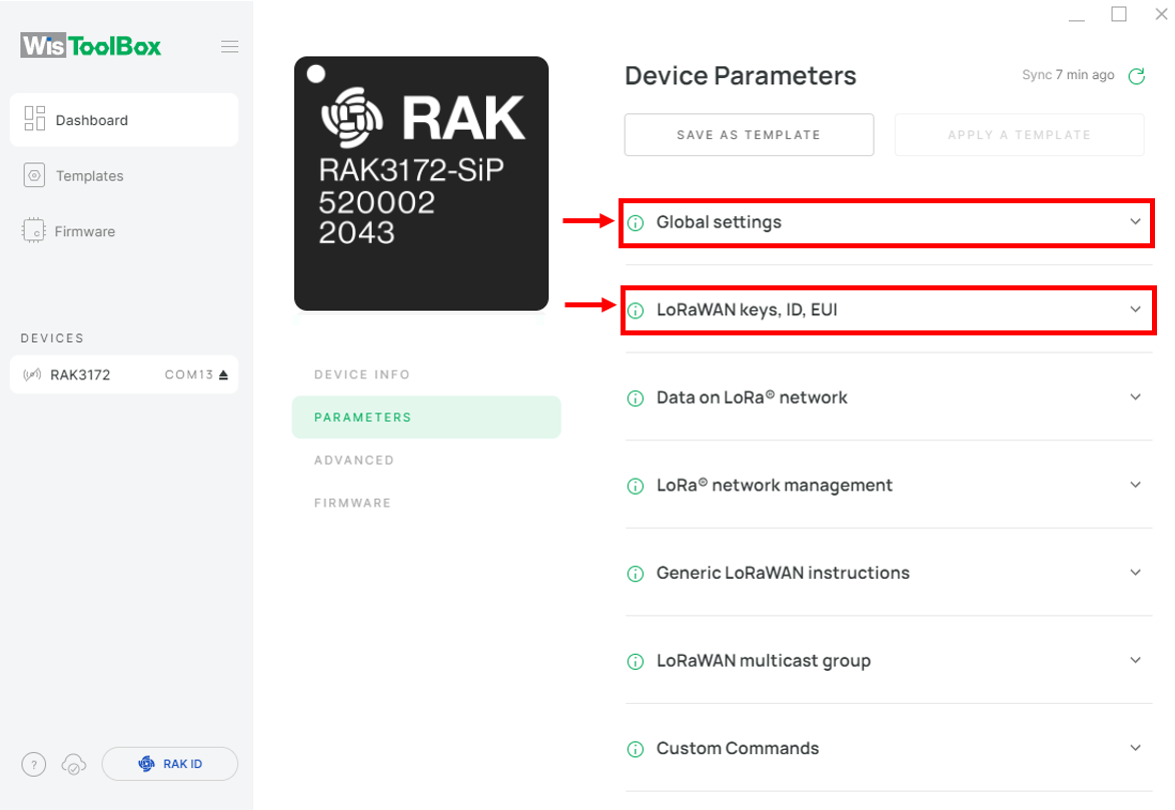Screen dimensions: 1175x810
Task: Expand LoRaWAN keys, ID, EUI chevron
Action: (x=1135, y=309)
